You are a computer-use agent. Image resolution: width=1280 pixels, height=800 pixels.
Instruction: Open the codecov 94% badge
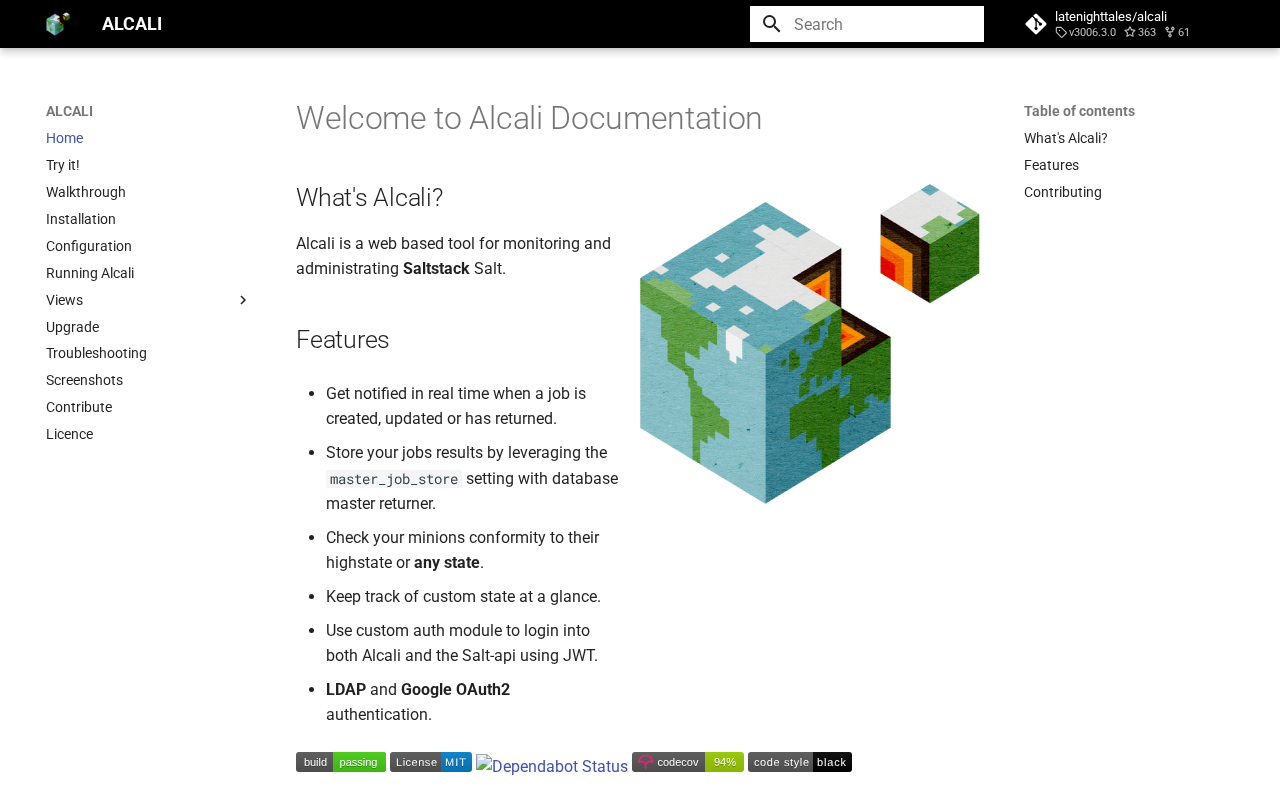pyautogui.click(x=688, y=762)
